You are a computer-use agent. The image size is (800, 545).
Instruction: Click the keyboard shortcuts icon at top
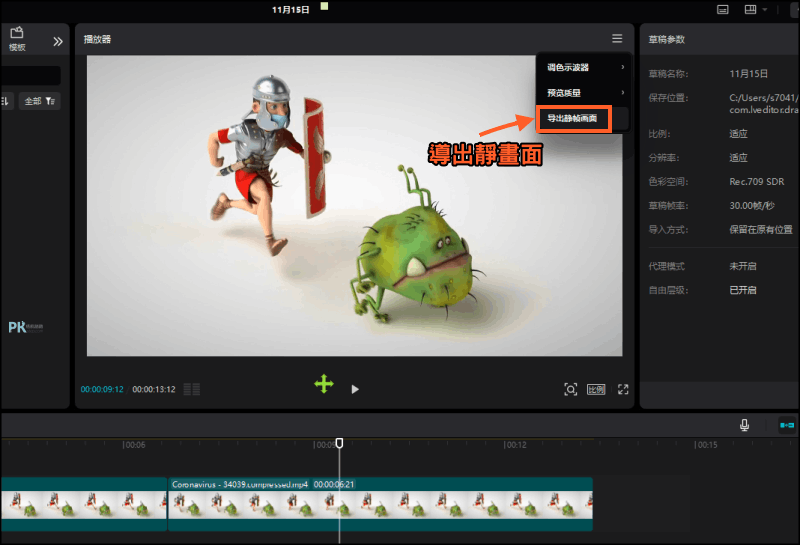coord(722,10)
